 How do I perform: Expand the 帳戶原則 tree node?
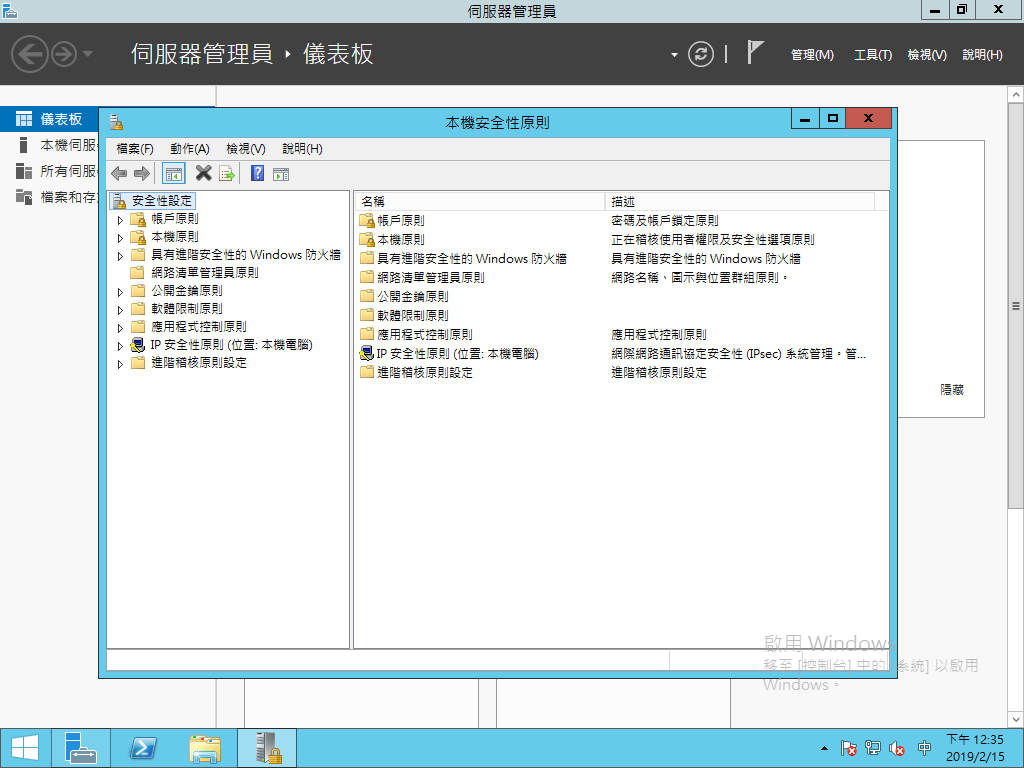click(120, 220)
